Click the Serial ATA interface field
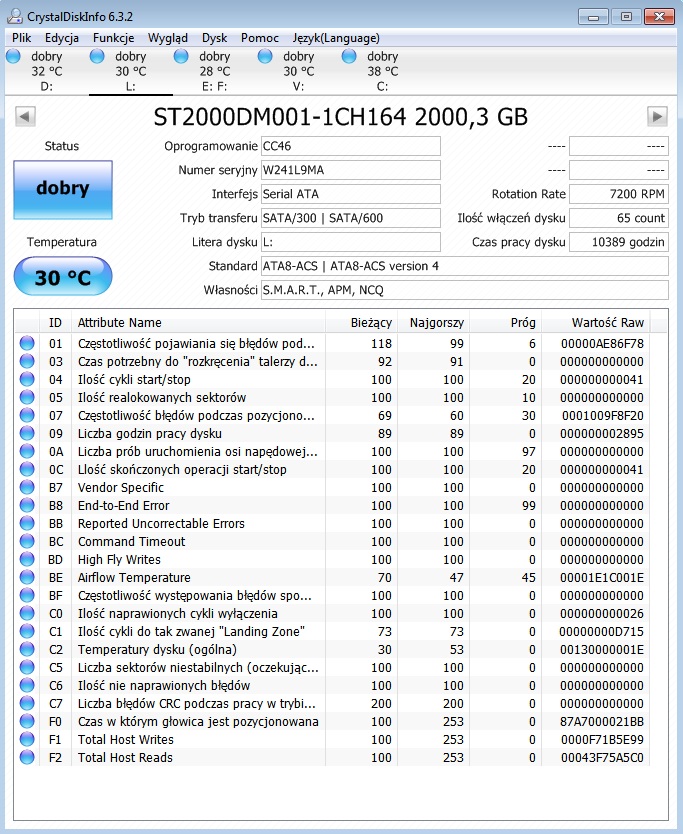The image size is (683, 834). point(351,194)
